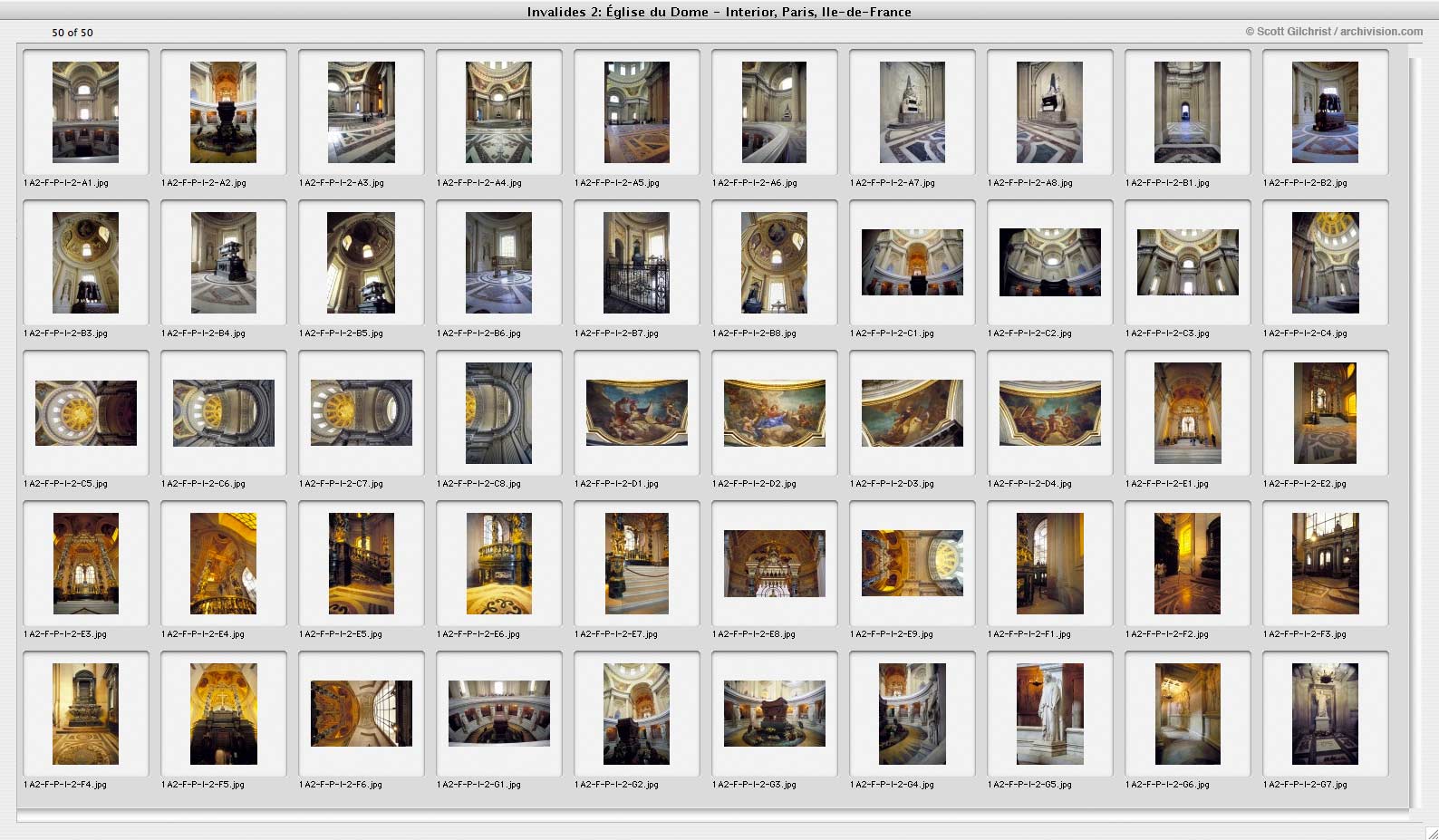The image size is (1439, 840).
Task: Click thumbnail 1A2-F-P-I-2-G4.jpg
Action: (x=913, y=714)
